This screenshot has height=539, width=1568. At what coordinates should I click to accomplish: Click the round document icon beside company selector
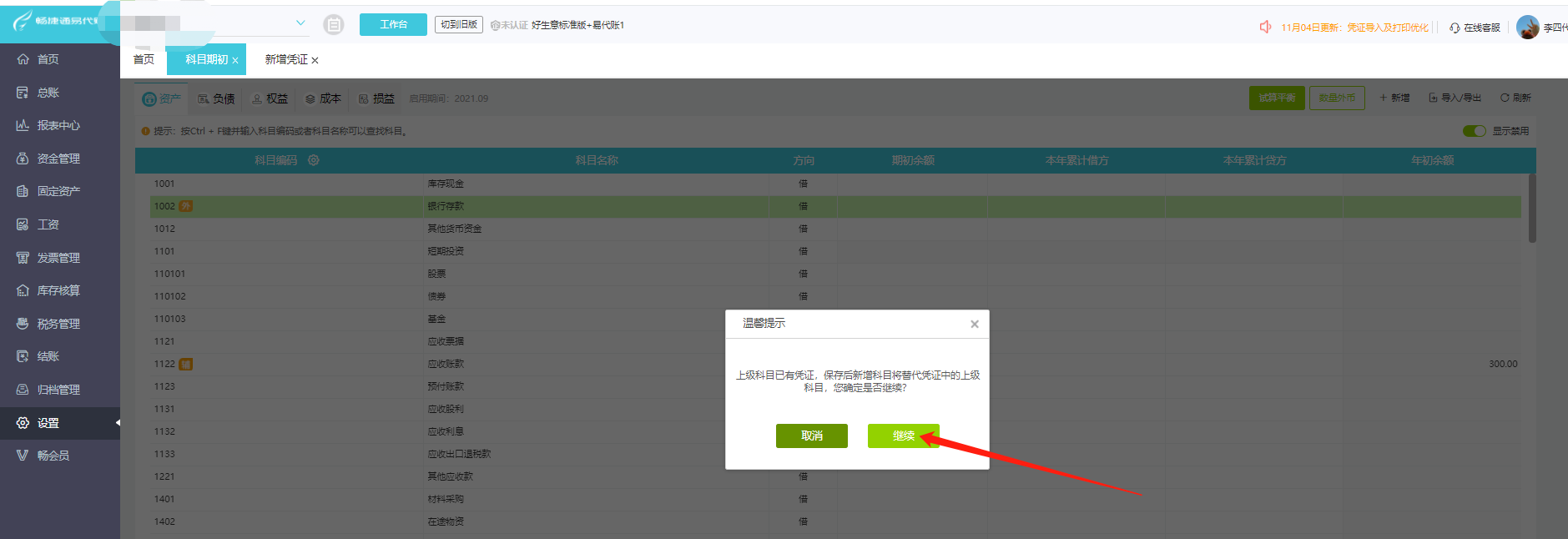click(334, 25)
